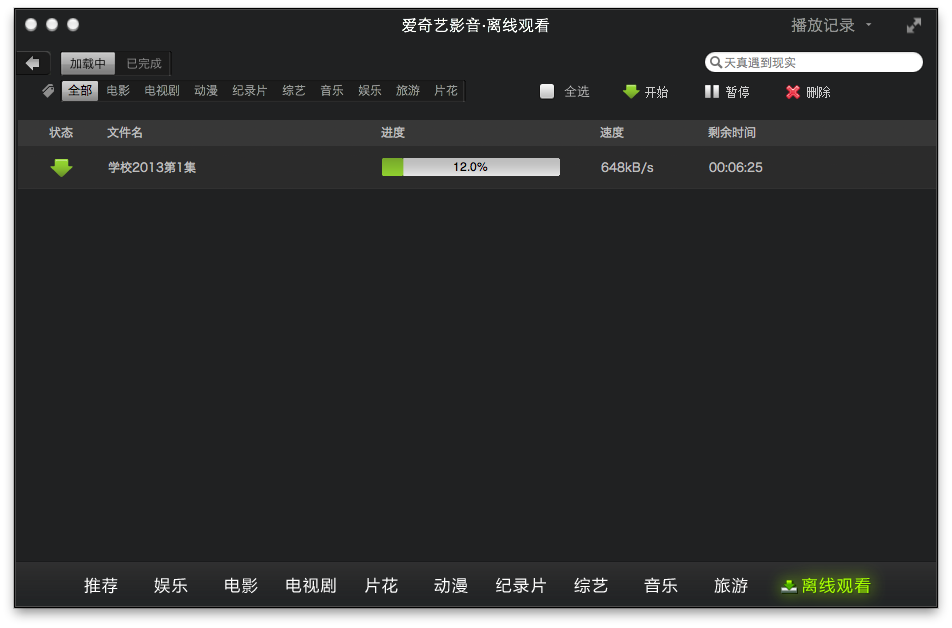
Task: Filter downloads by 旅游 in top bar
Action: coord(408,90)
